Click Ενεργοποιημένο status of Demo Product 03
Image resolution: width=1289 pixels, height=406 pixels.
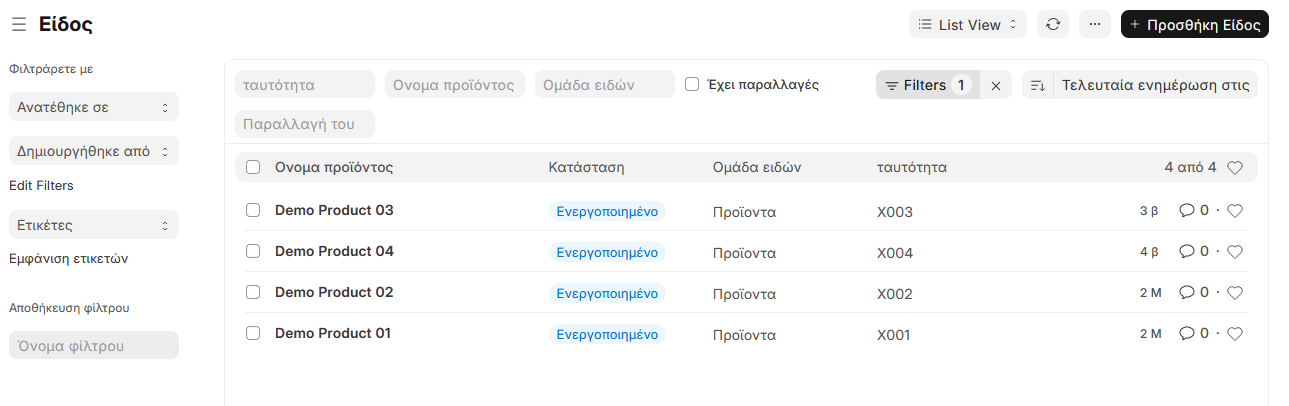[607, 211]
